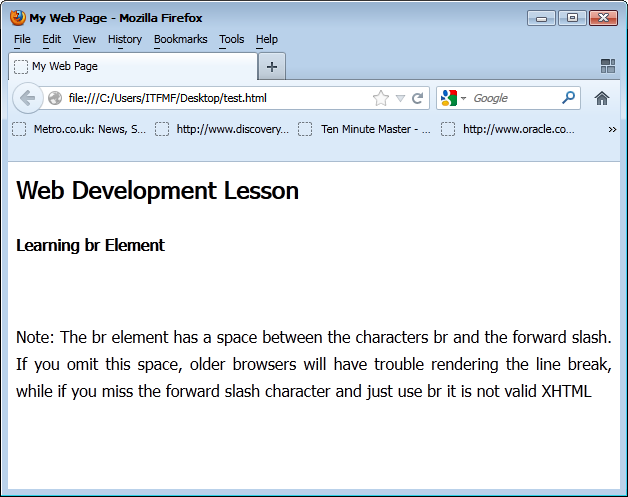
Task: Click the Note paragraph about br element
Action: click(x=314, y=364)
